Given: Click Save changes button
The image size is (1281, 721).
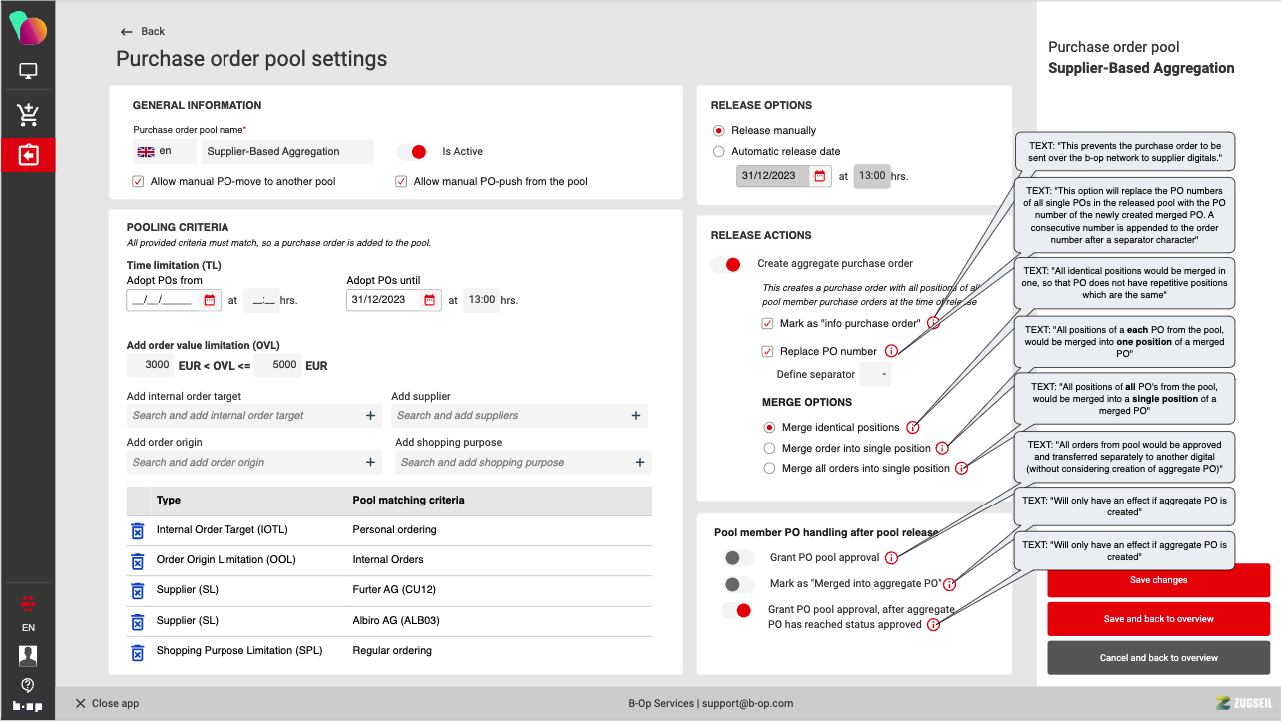Looking at the screenshot, I should click(x=1158, y=580).
